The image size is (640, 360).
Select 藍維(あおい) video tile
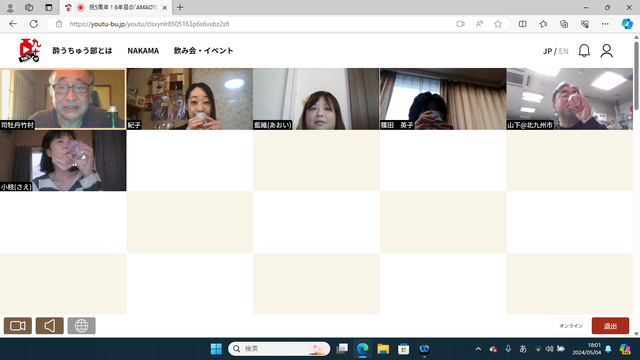[316, 99]
